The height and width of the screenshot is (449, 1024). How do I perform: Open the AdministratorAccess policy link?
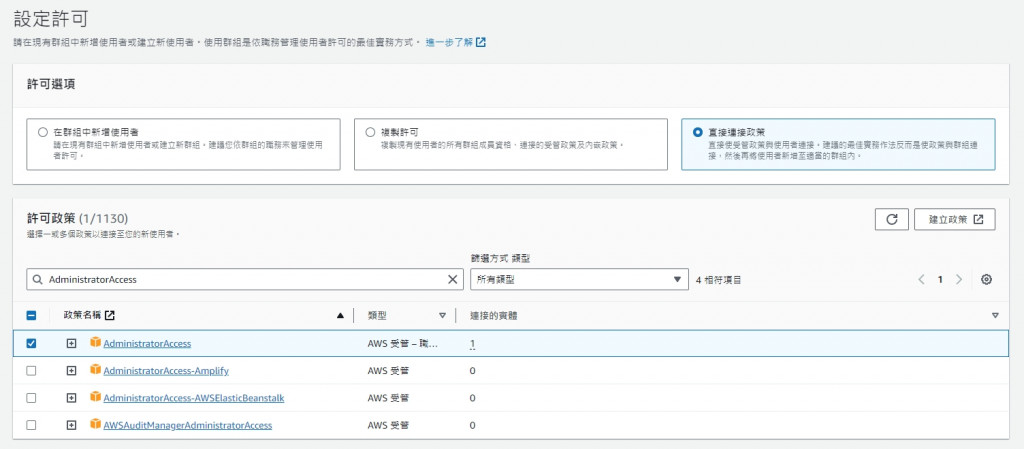point(147,343)
